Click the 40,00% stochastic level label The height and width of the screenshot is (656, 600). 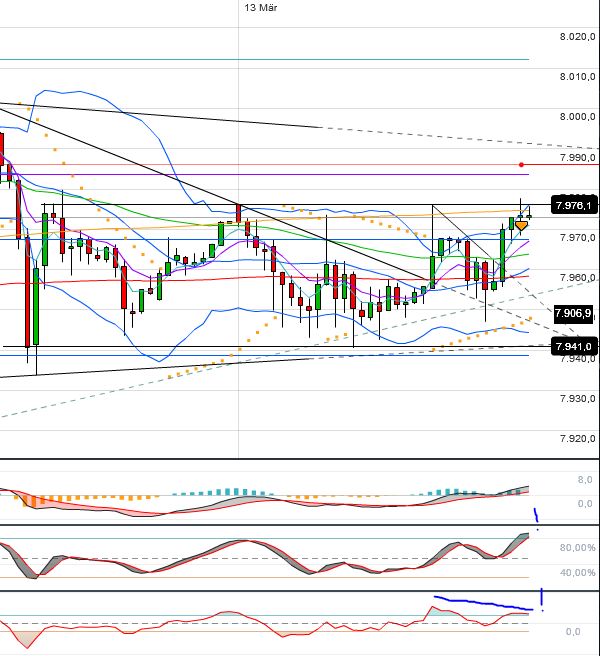click(577, 572)
